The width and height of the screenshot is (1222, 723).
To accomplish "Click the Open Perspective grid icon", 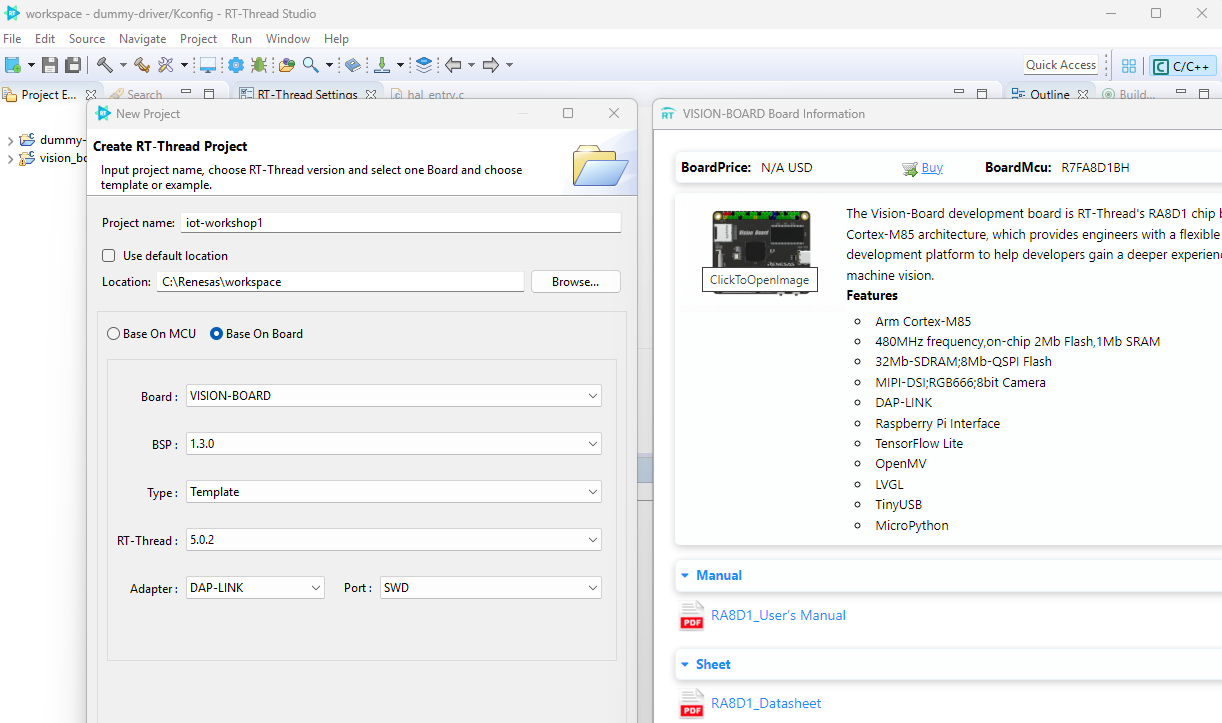I will point(1129,66).
